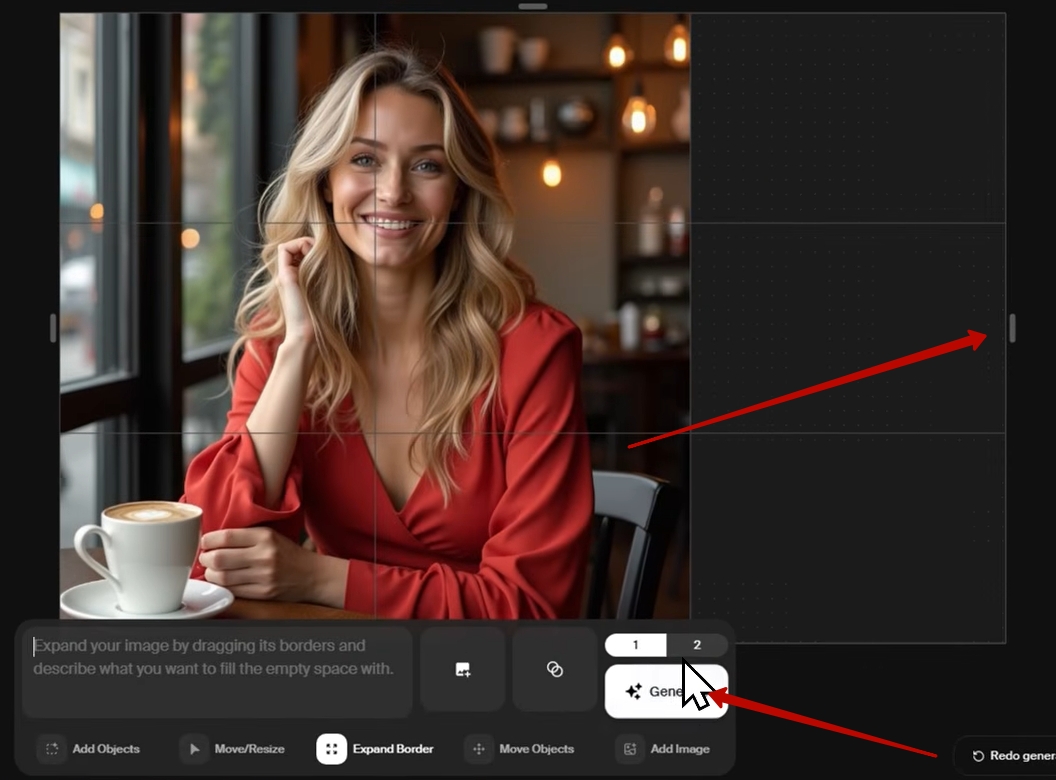This screenshot has height=780, width=1056.
Task: Switch to the Move Objects label tab
Action: 537,749
